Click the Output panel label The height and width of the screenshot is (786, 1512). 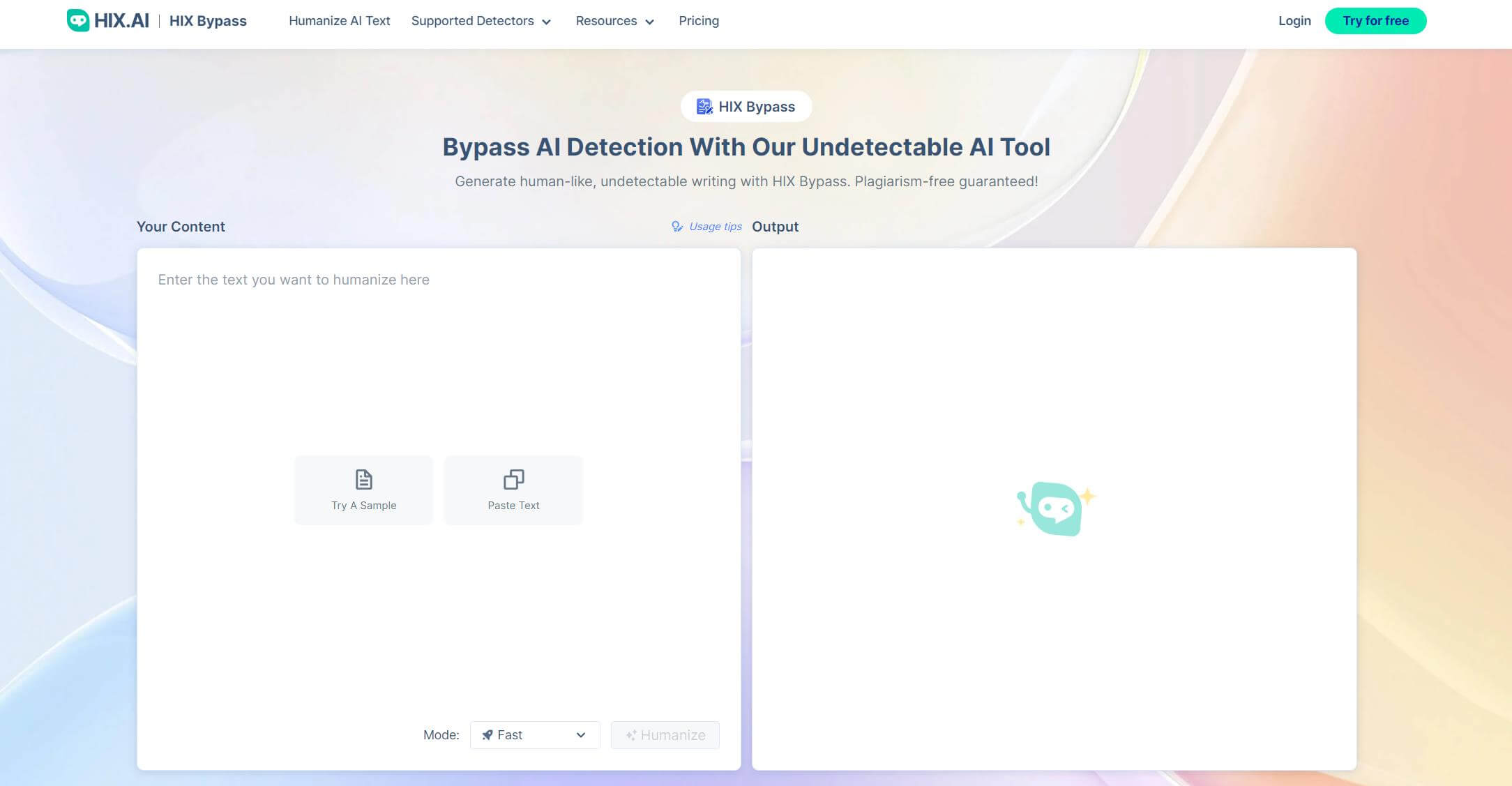pyautogui.click(x=775, y=226)
